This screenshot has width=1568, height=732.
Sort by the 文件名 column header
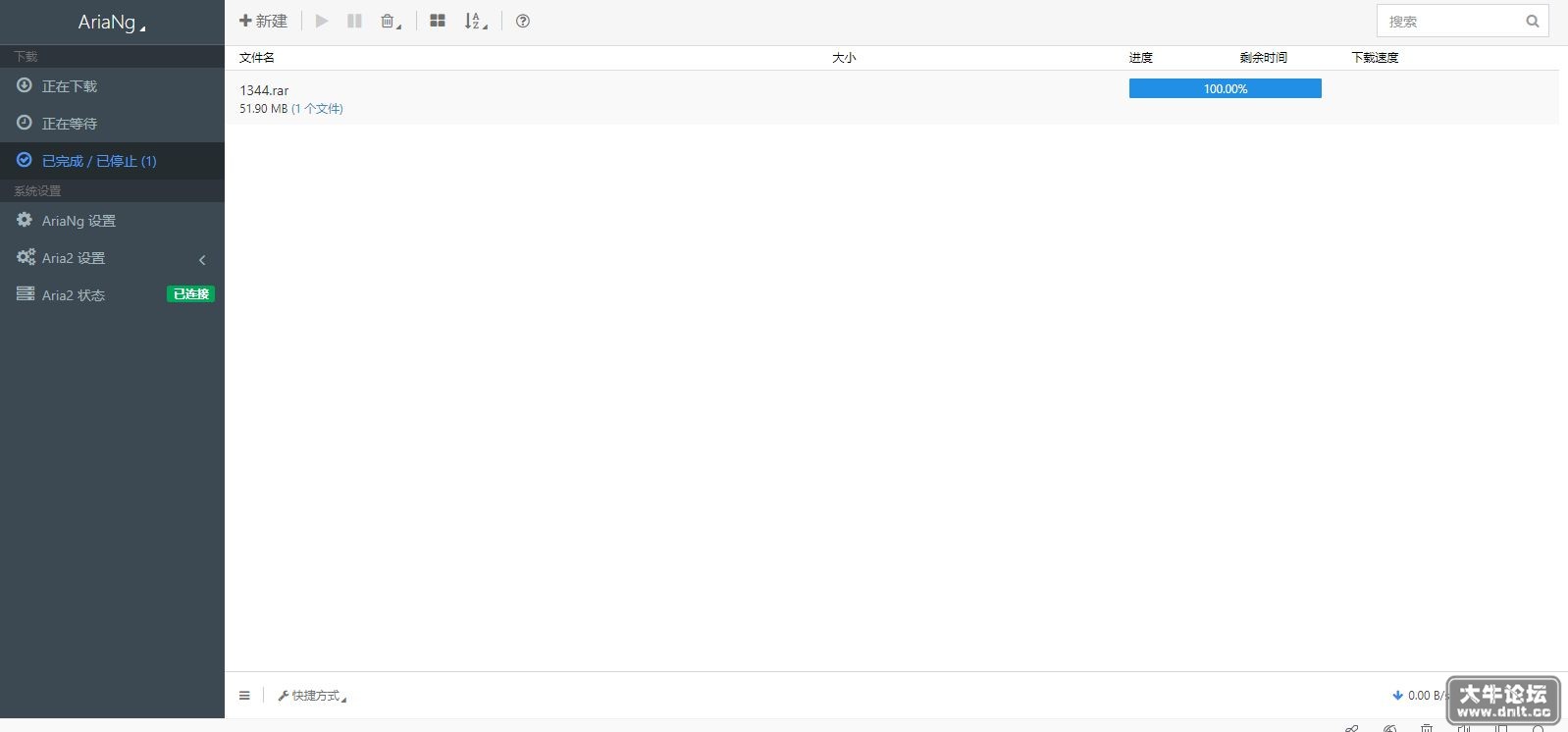click(x=257, y=58)
